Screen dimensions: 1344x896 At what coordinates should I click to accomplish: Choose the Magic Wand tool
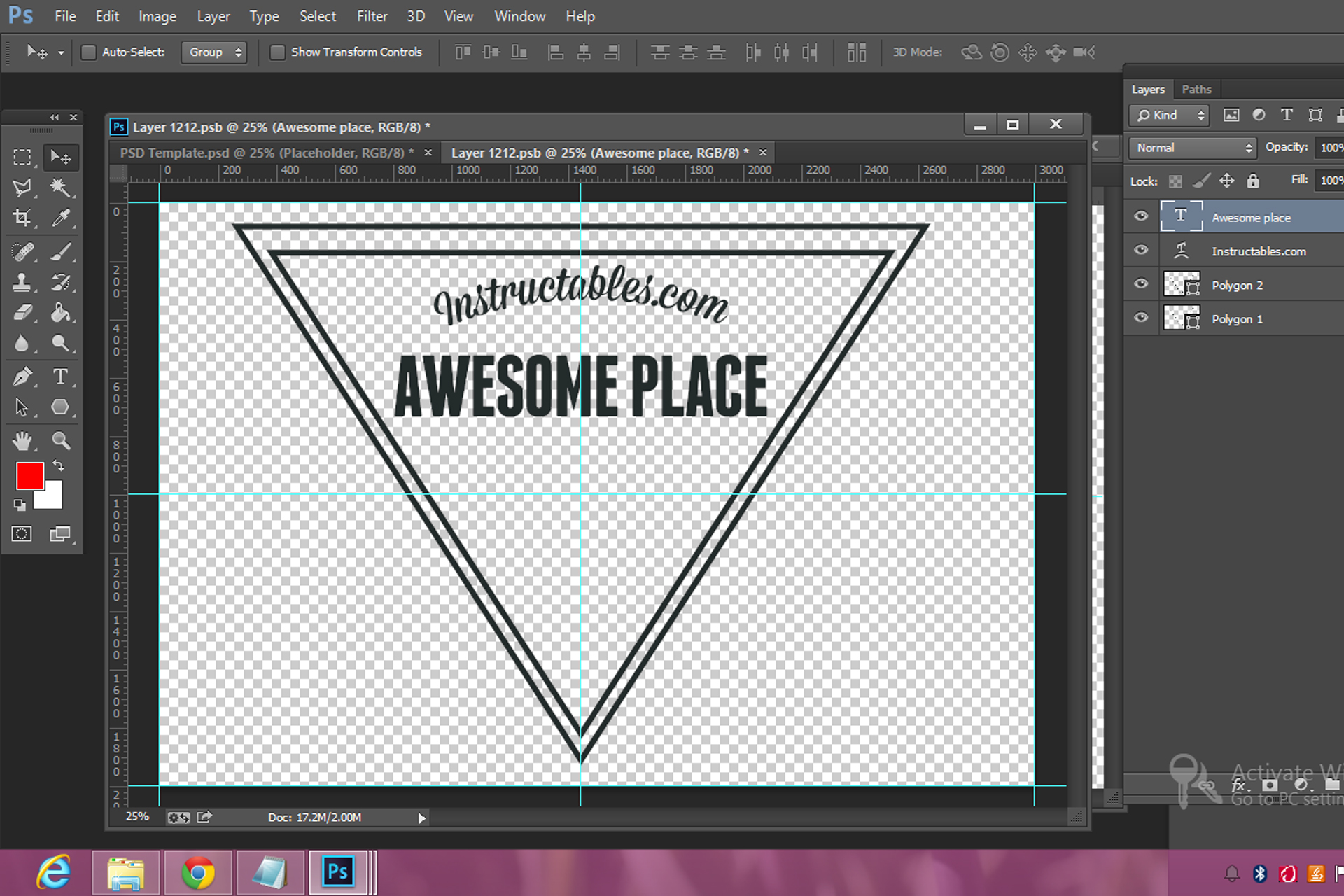pyautogui.click(x=61, y=188)
